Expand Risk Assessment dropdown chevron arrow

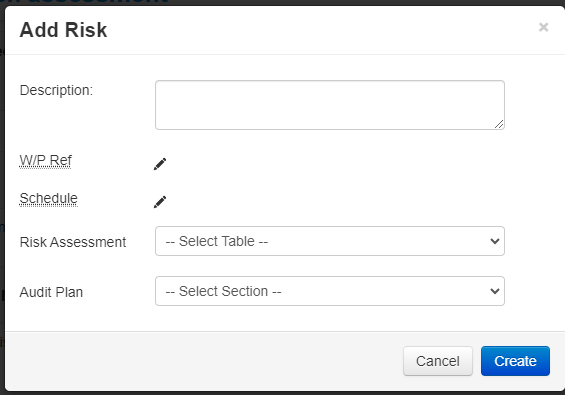pyautogui.click(x=495, y=241)
